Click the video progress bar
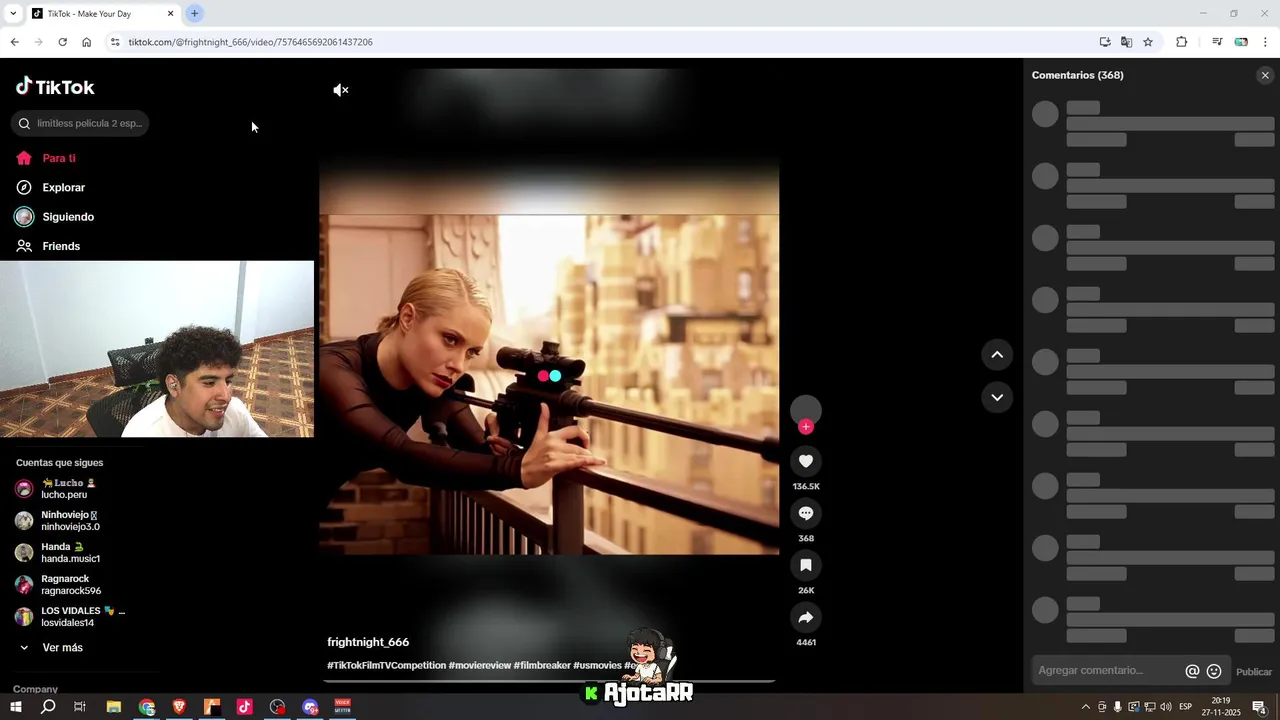The width and height of the screenshot is (1280, 720). 550,681
